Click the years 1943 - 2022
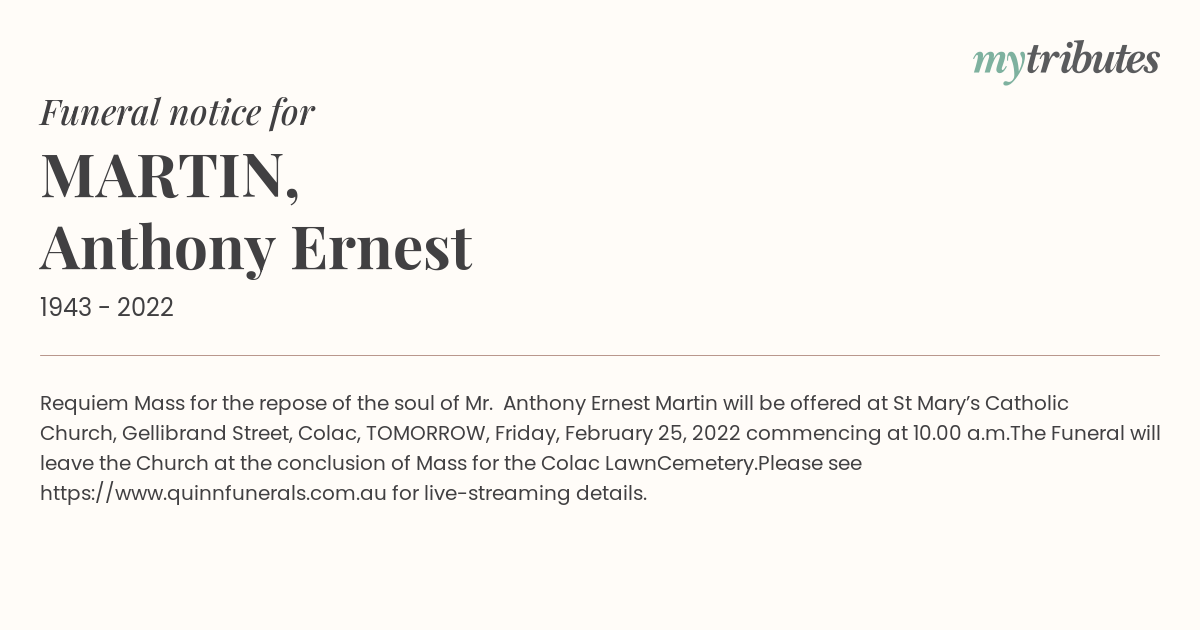This screenshot has height=630, width=1200. click(107, 308)
